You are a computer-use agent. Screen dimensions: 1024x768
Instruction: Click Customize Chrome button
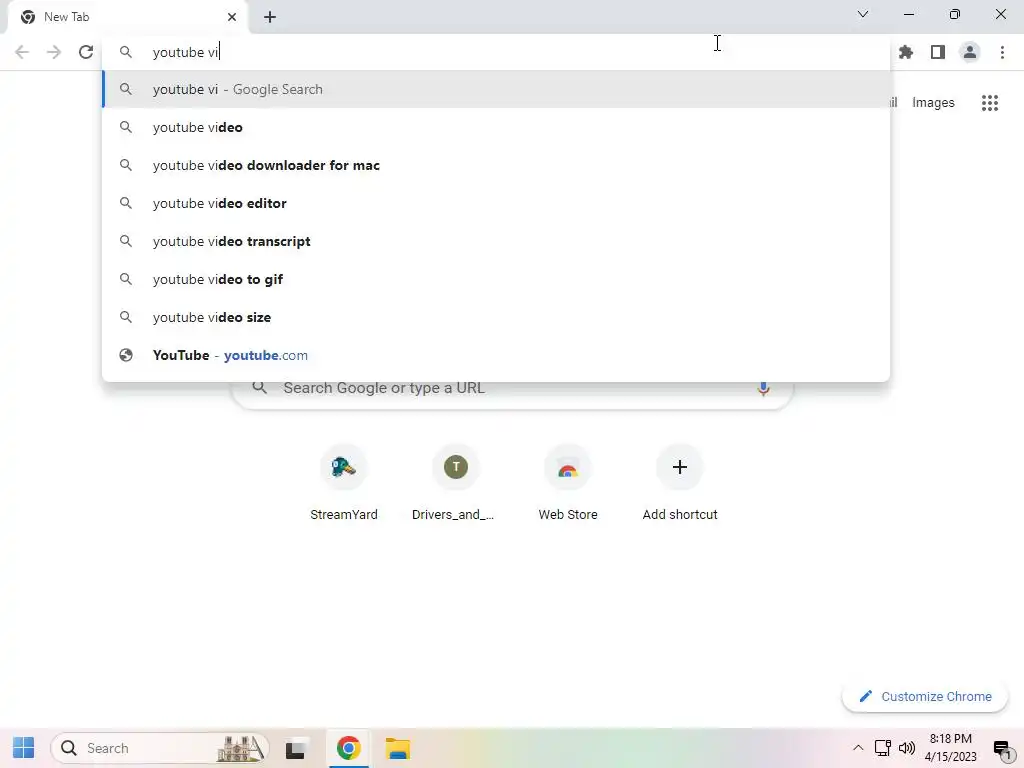pyautogui.click(x=925, y=696)
